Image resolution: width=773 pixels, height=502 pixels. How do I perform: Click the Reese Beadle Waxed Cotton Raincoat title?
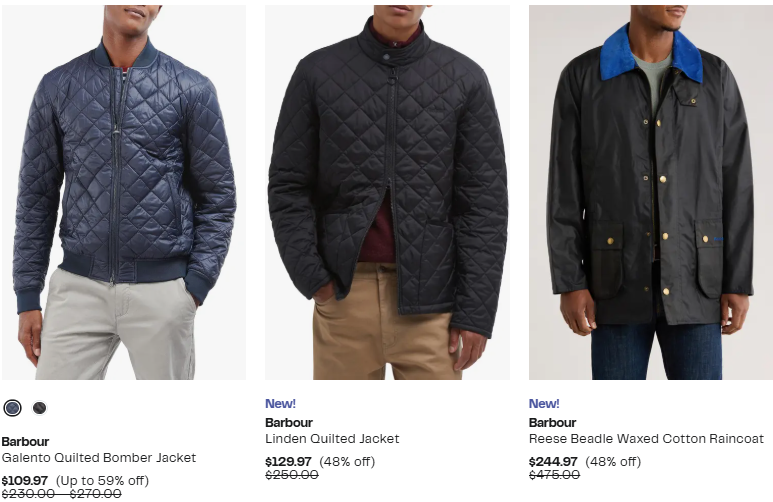646,438
